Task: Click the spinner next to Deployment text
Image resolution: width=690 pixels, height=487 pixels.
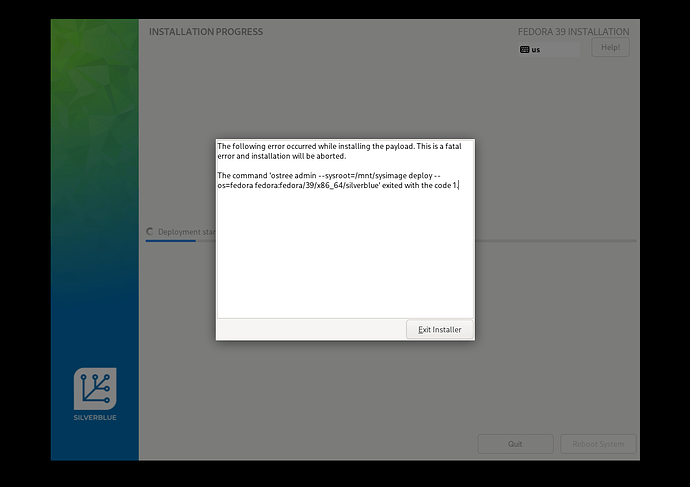Action: pos(150,231)
